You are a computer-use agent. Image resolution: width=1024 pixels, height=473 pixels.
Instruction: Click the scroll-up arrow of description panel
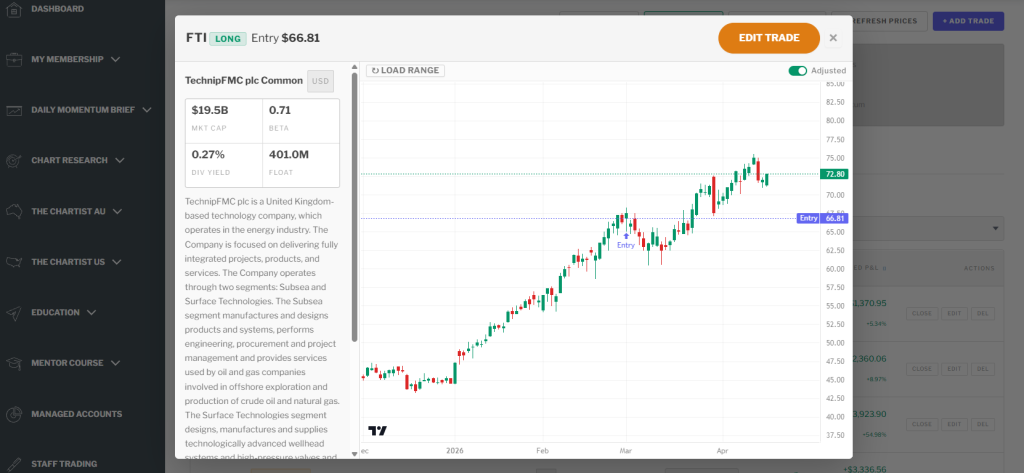[355, 66]
